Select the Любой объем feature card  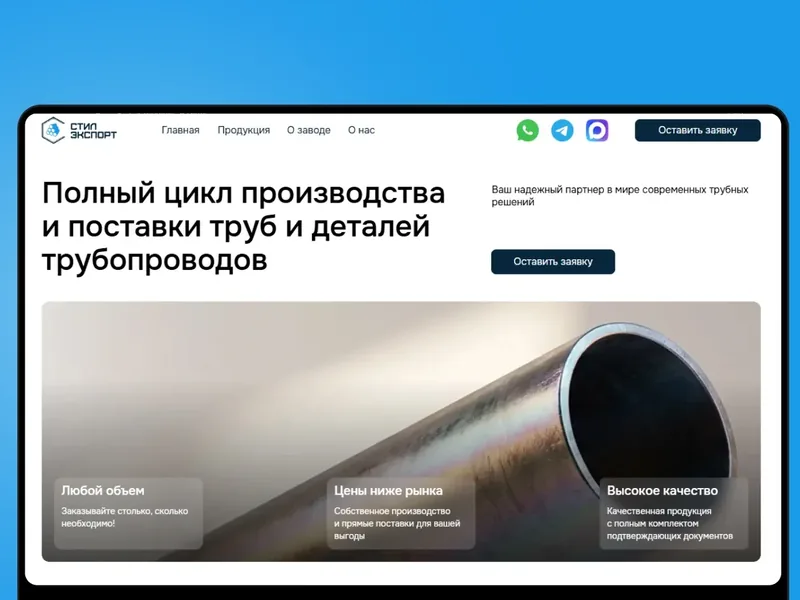click(x=129, y=513)
